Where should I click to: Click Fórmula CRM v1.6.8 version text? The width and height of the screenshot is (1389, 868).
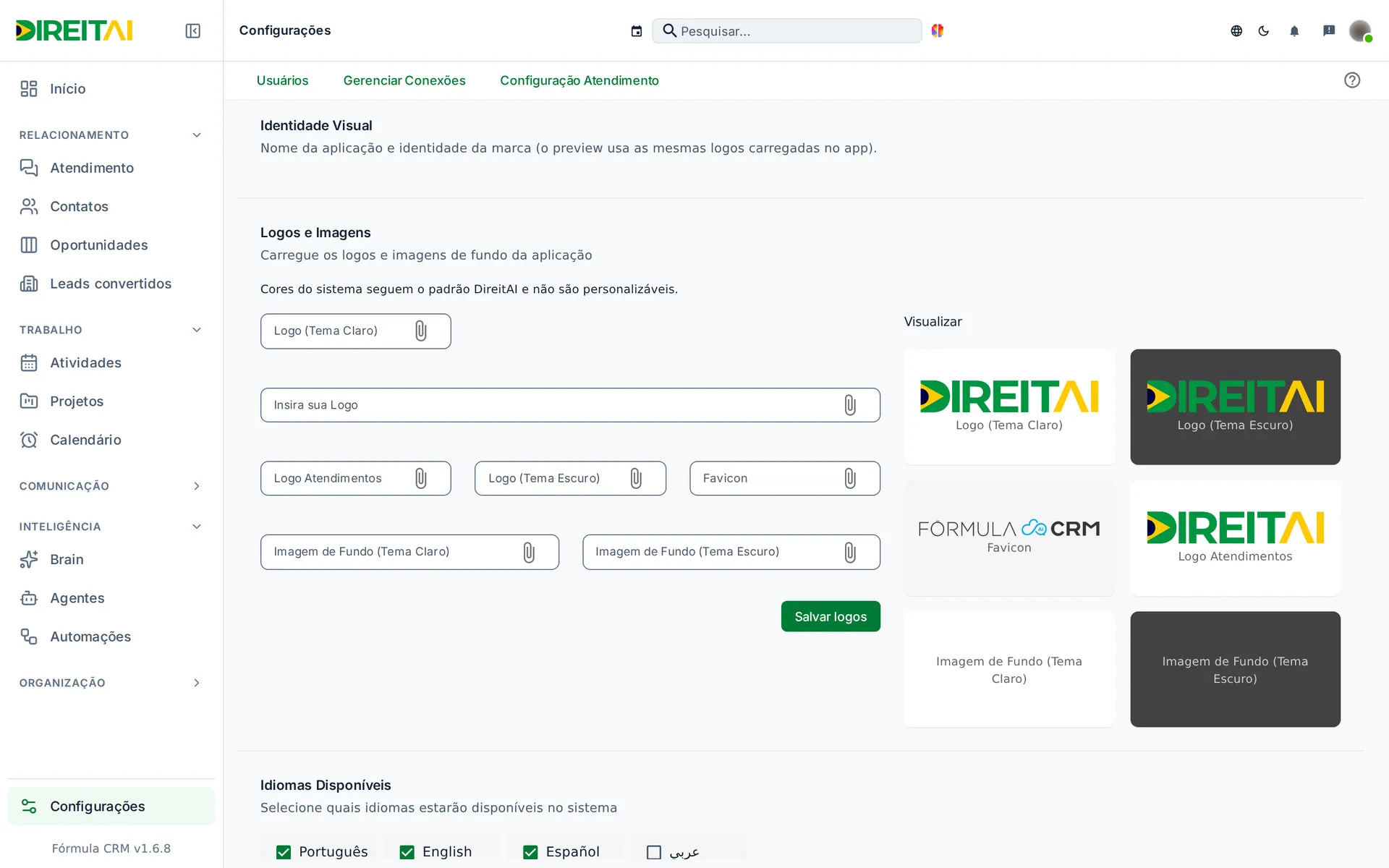pyautogui.click(x=111, y=848)
